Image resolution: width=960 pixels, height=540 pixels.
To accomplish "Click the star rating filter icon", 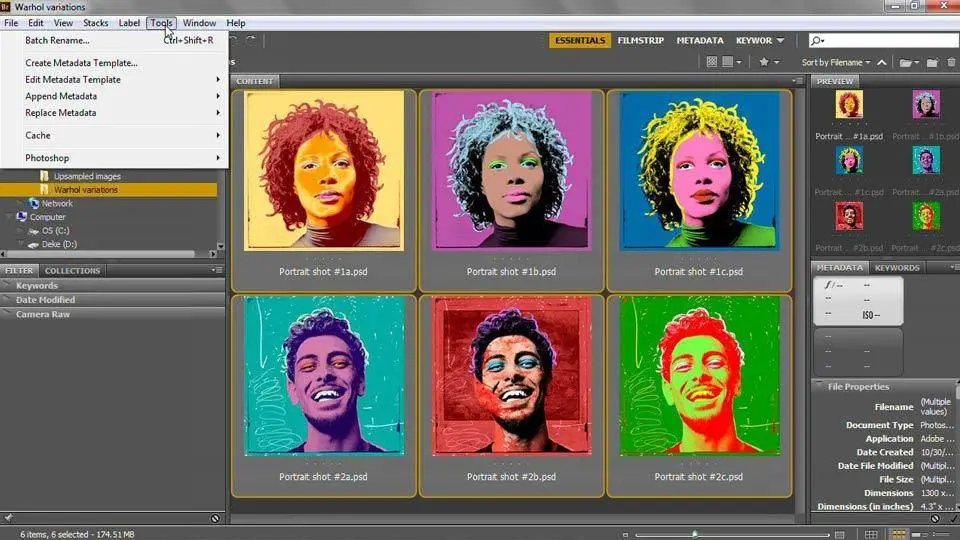I will click(x=764, y=62).
